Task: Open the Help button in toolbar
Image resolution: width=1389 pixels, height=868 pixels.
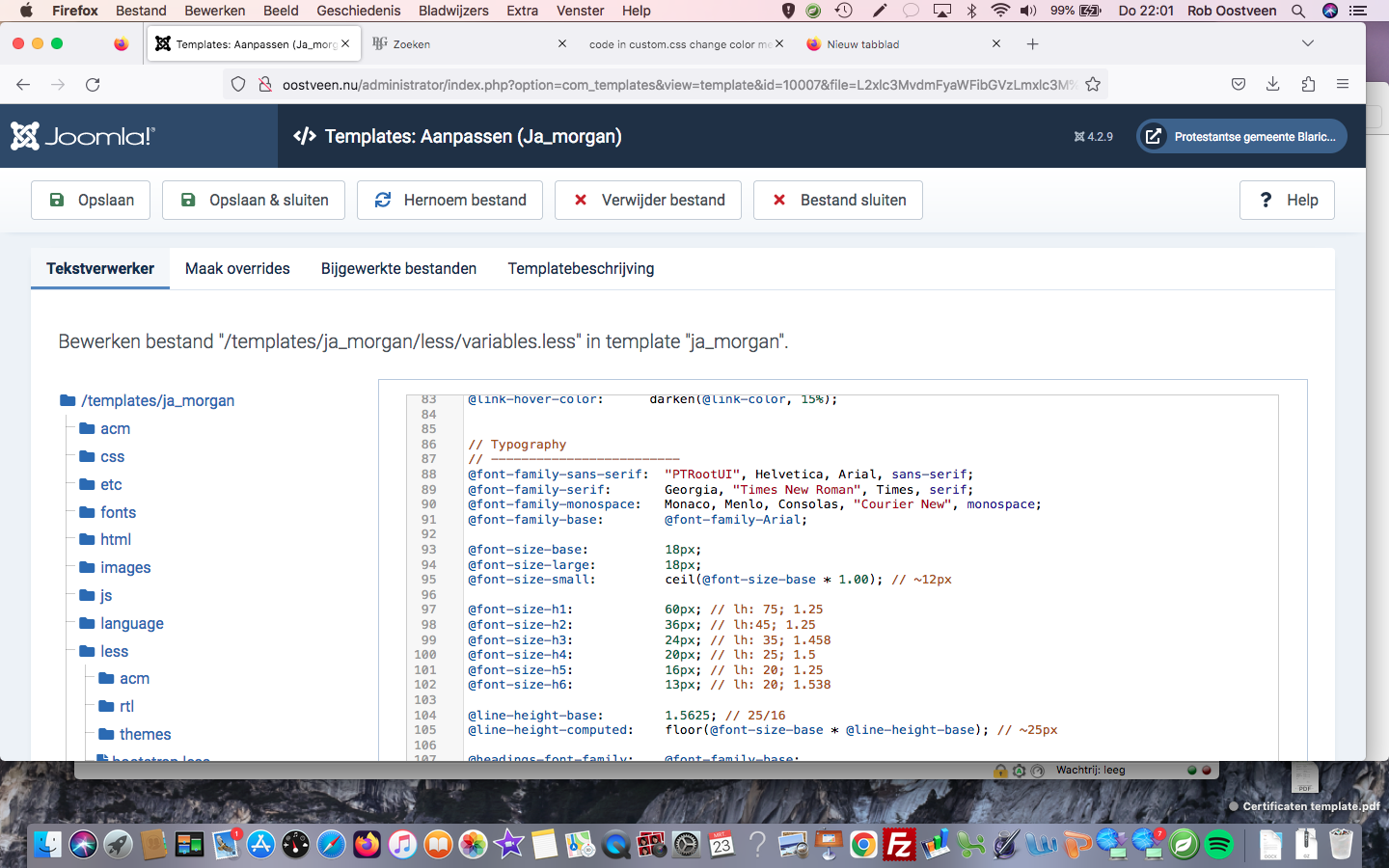Action: [x=1287, y=201]
